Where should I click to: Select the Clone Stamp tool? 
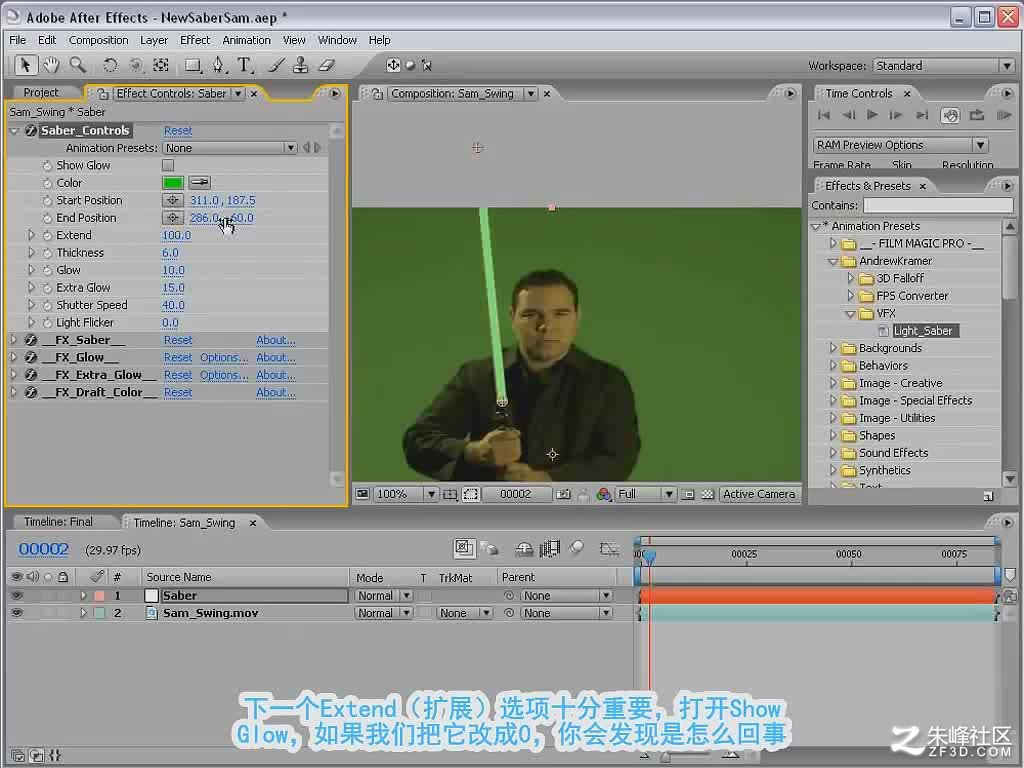click(x=300, y=65)
